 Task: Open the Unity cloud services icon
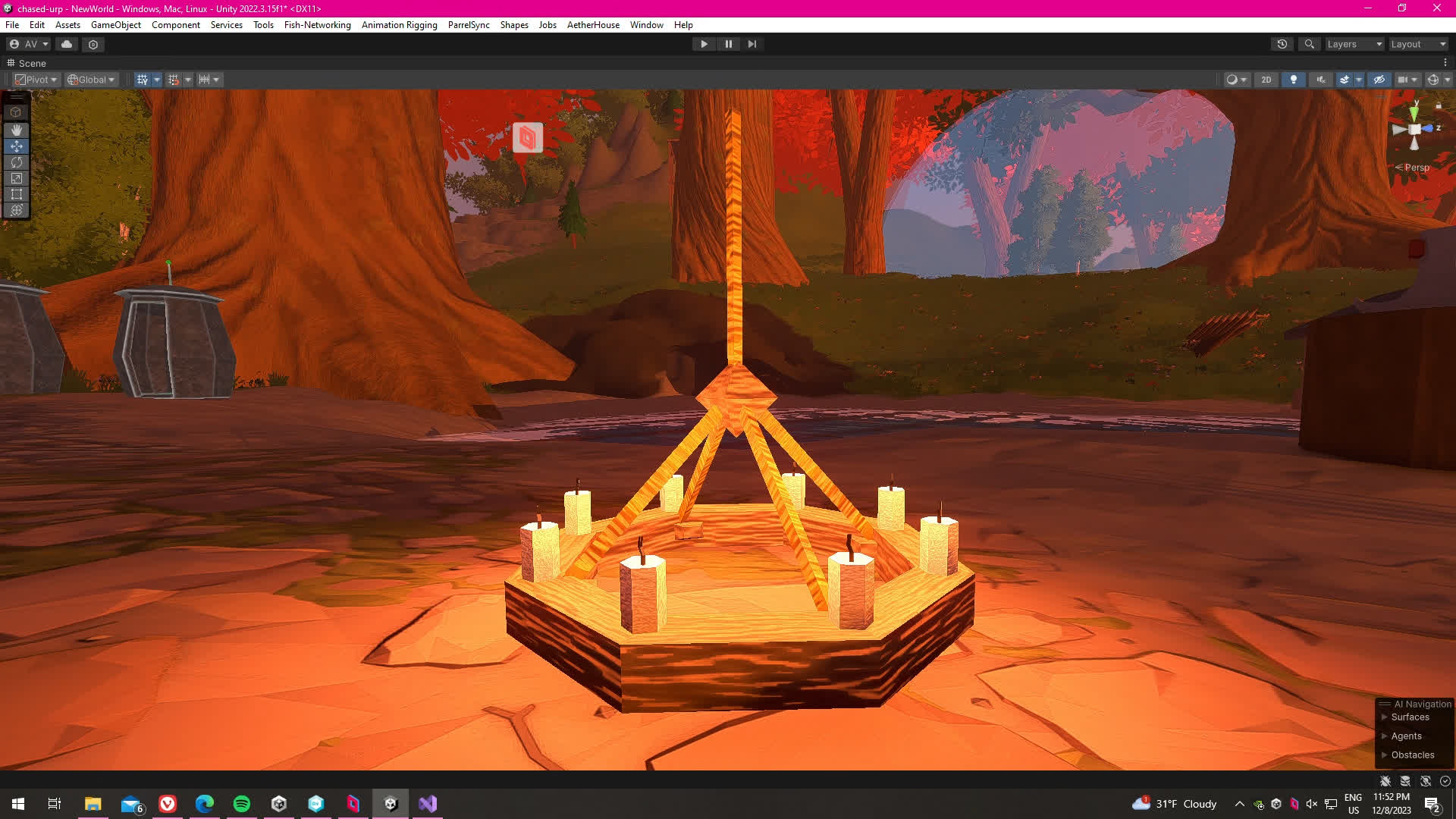coord(67,44)
